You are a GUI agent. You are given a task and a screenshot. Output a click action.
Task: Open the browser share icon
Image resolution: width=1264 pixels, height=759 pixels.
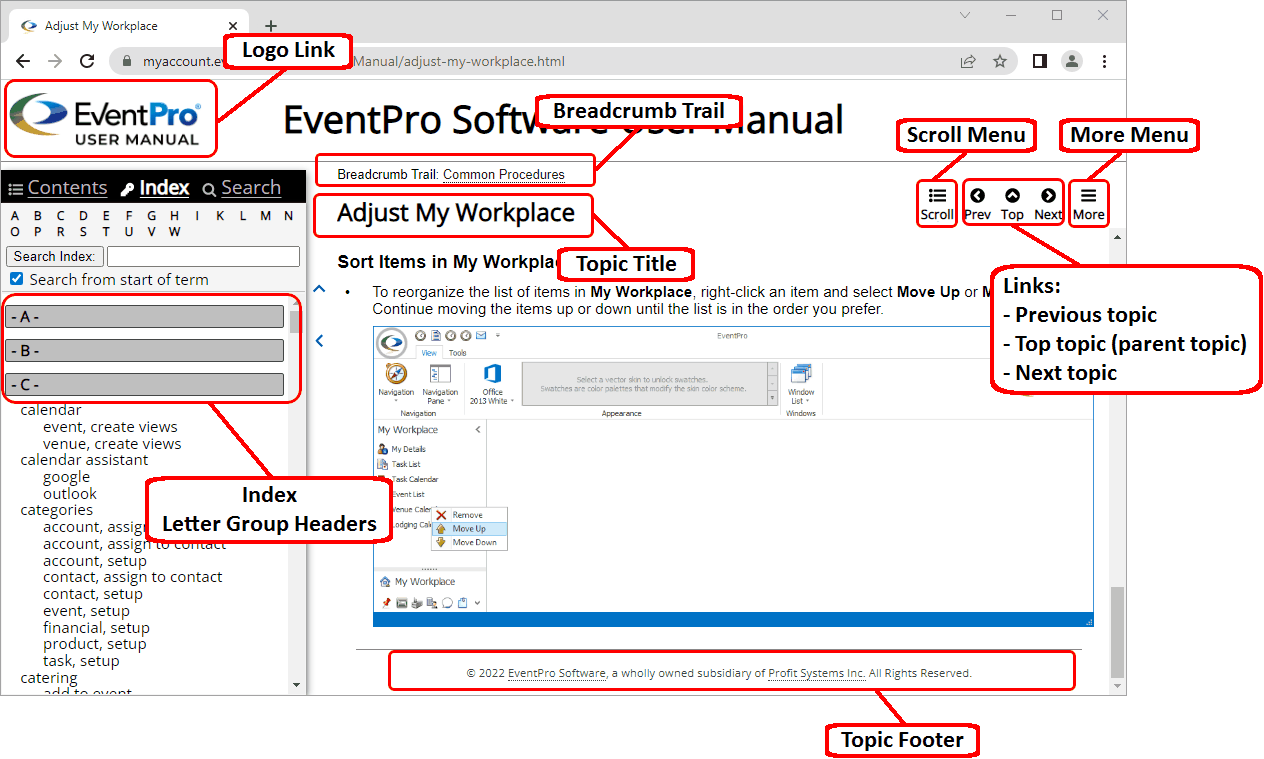click(968, 61)
